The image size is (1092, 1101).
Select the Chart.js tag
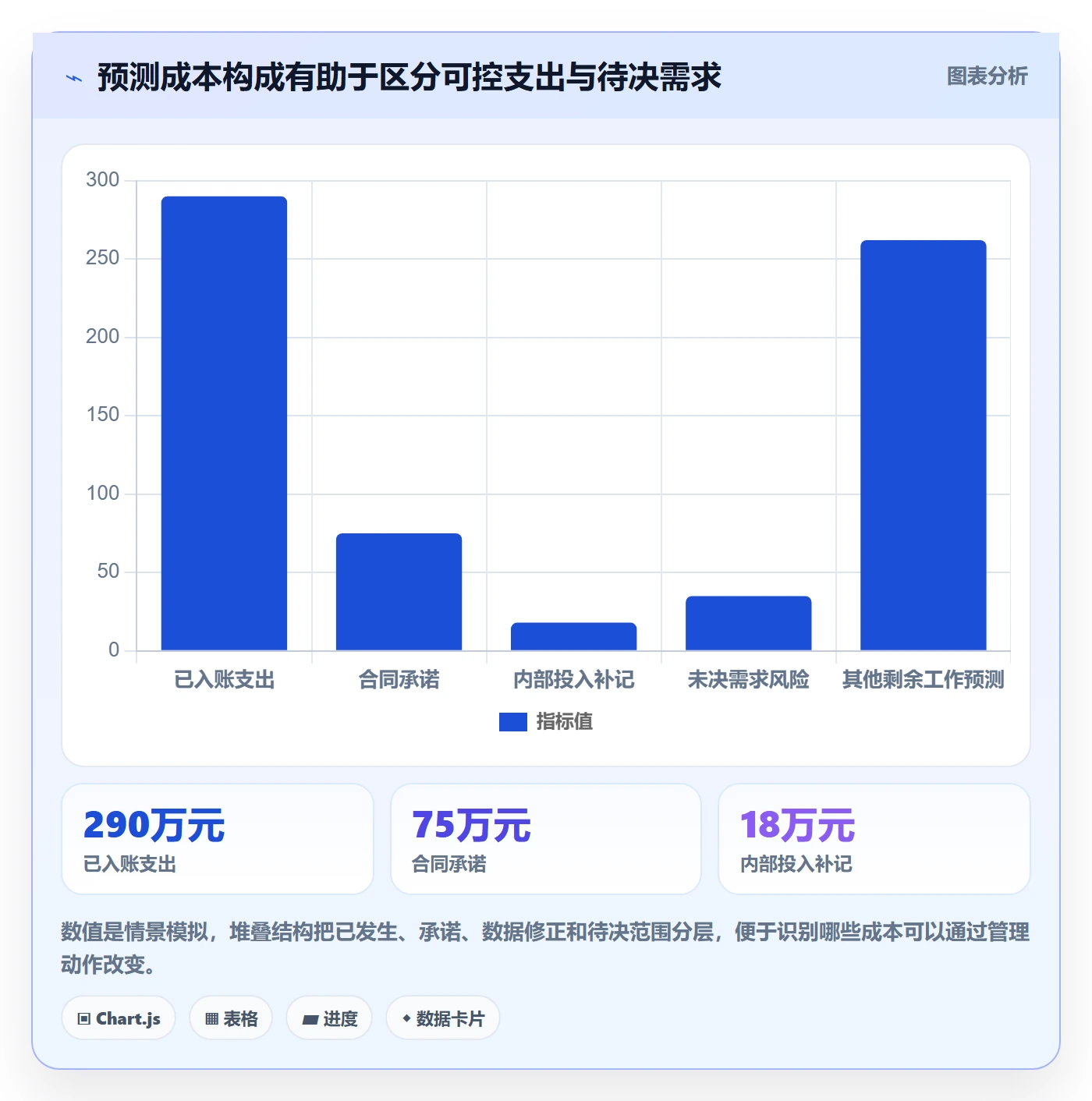tap(119, 1018)
